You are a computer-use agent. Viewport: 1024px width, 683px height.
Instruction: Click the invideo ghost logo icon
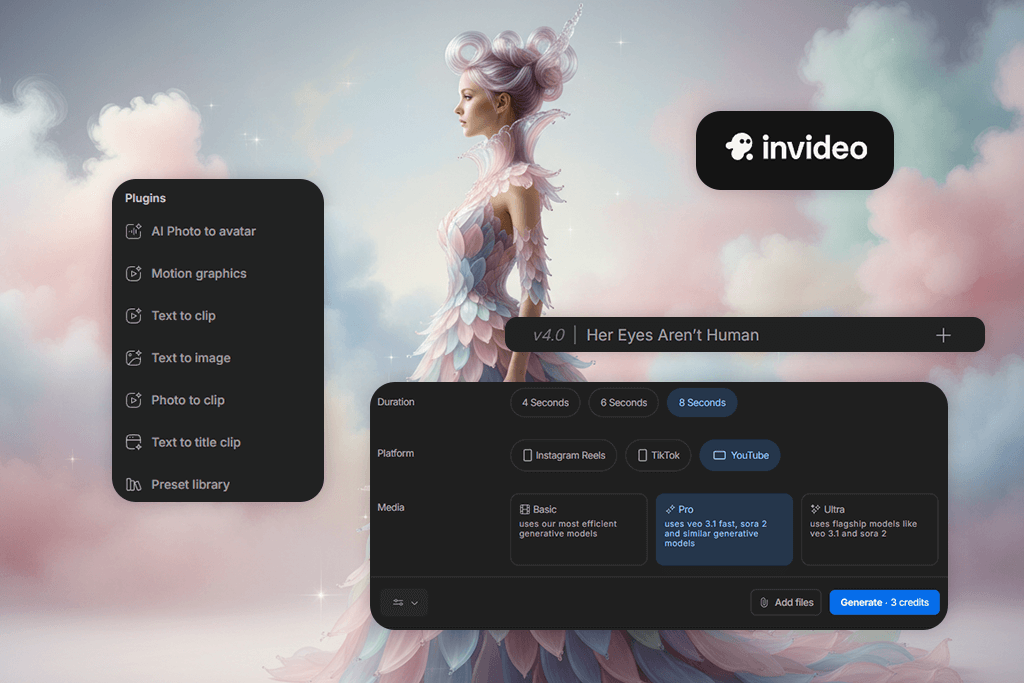pyautogui.click(x=739, y=147)
